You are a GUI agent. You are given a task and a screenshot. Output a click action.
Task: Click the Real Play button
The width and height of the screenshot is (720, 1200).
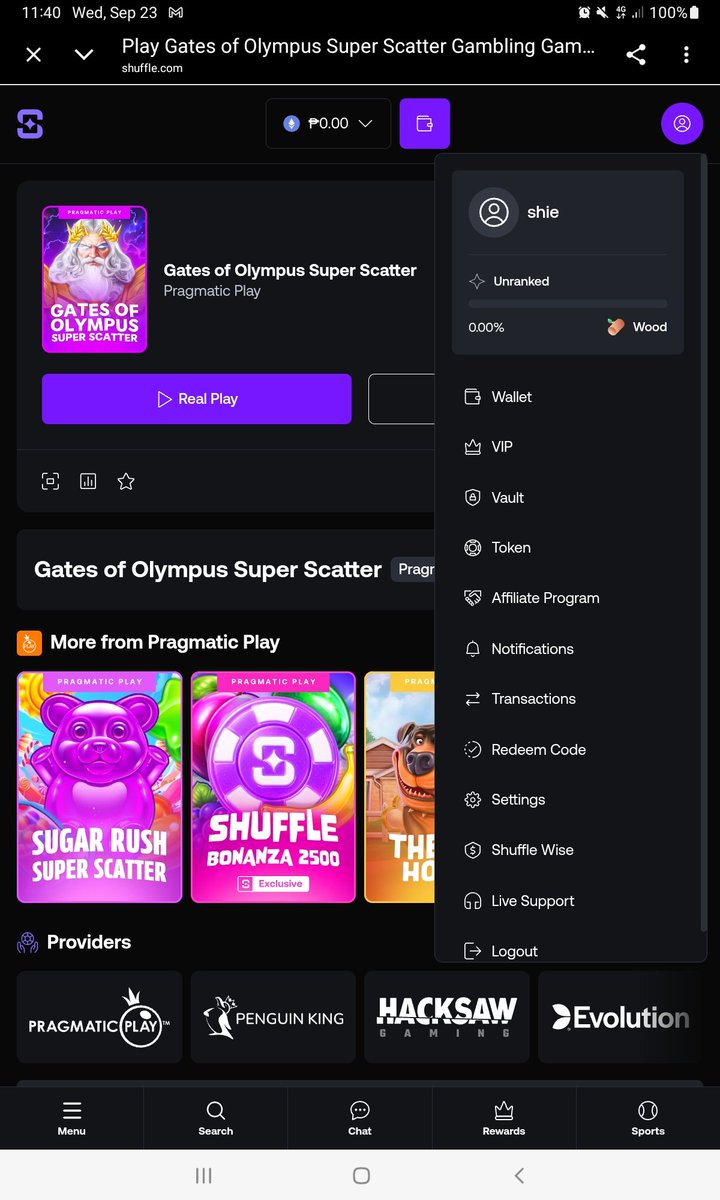(197, 399)
